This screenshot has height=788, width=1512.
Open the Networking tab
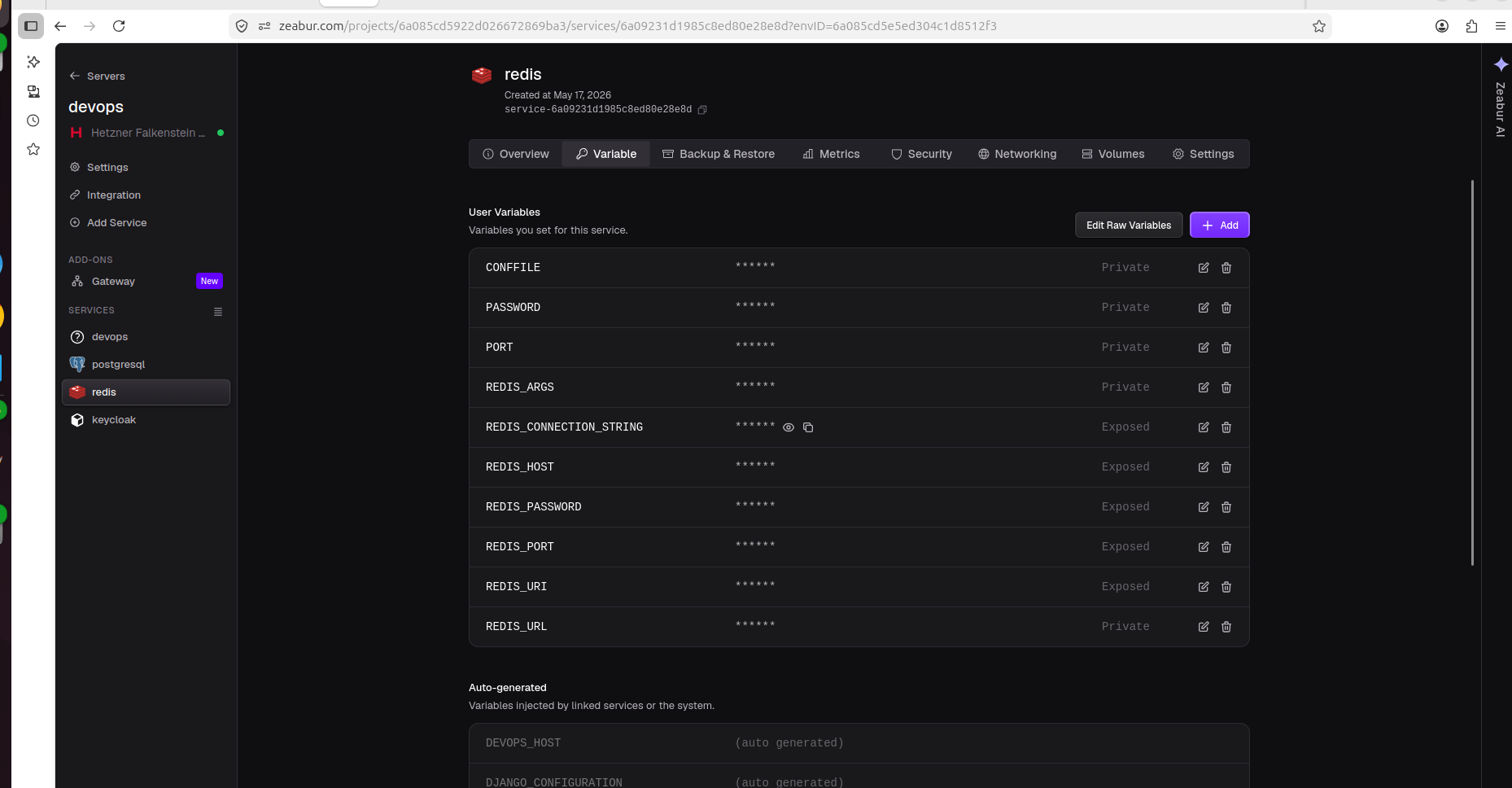click(1017, 154)
